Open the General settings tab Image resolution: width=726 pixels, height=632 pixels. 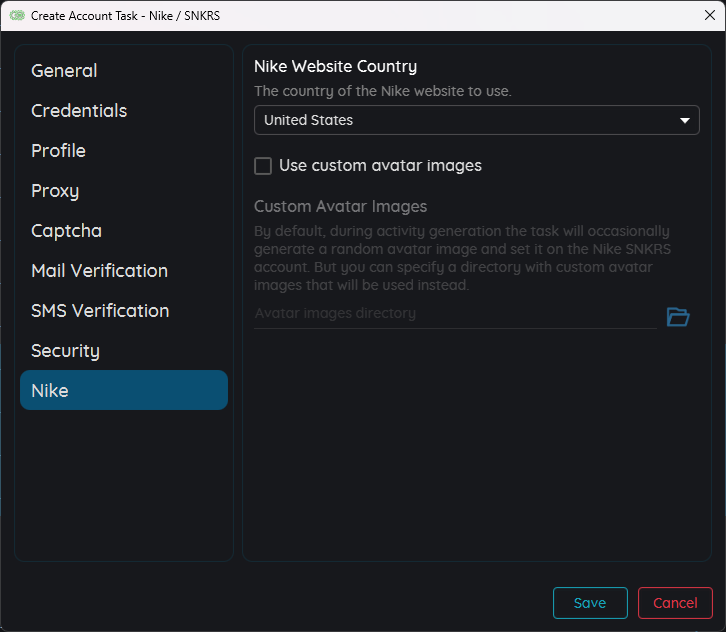[64, 71]
